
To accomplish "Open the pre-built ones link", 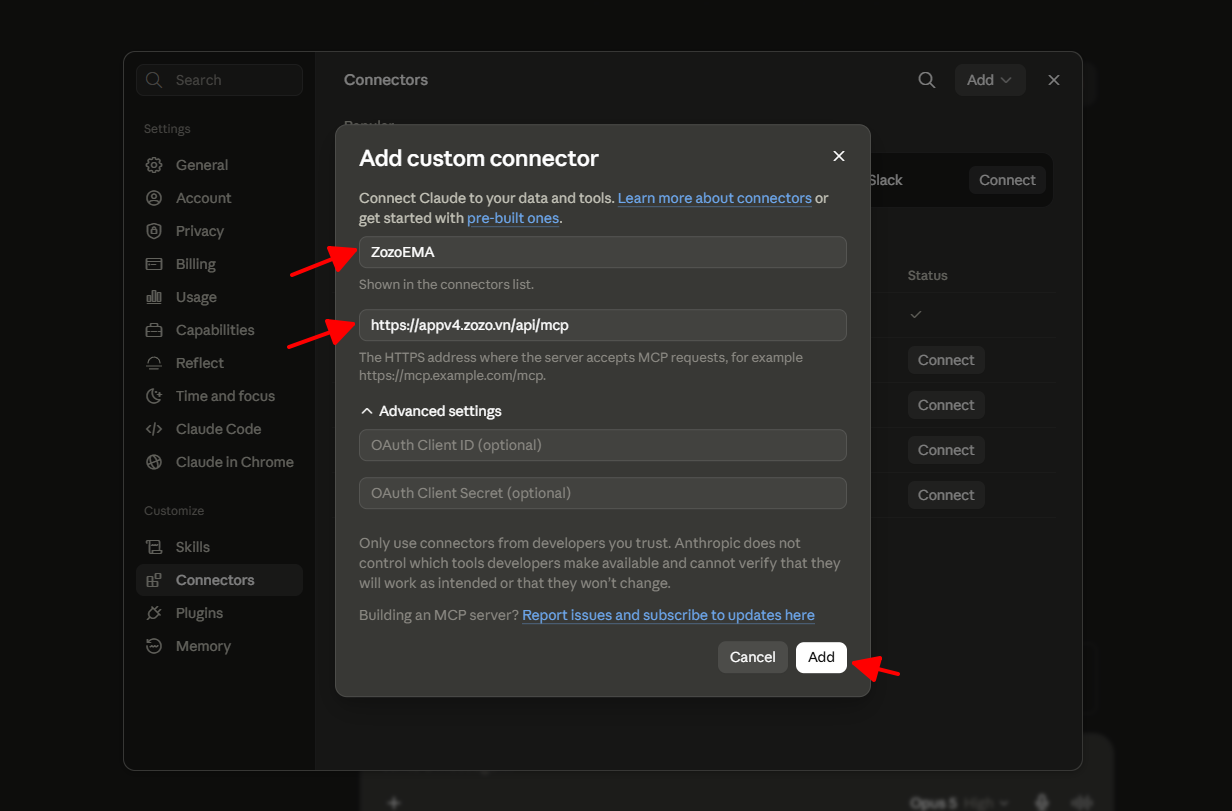I will pos(513,218).
